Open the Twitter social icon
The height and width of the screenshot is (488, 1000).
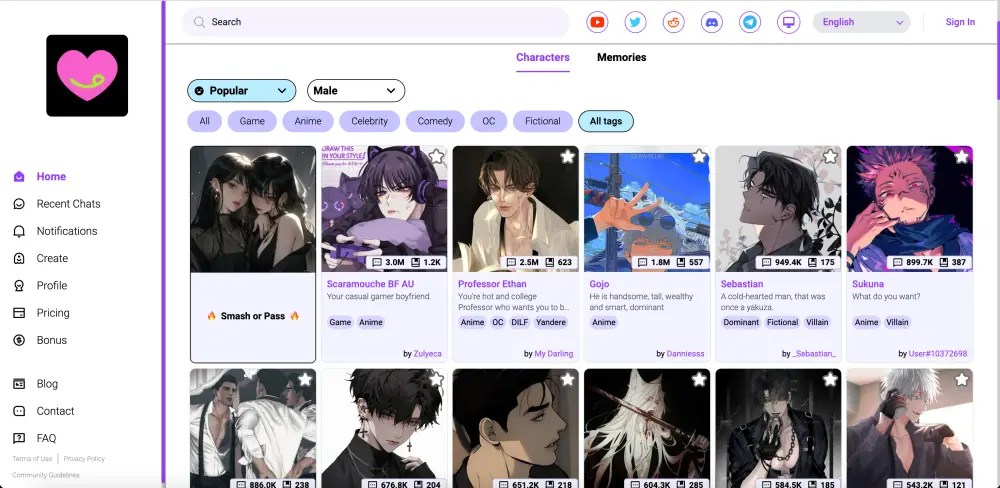pos(635,22)
